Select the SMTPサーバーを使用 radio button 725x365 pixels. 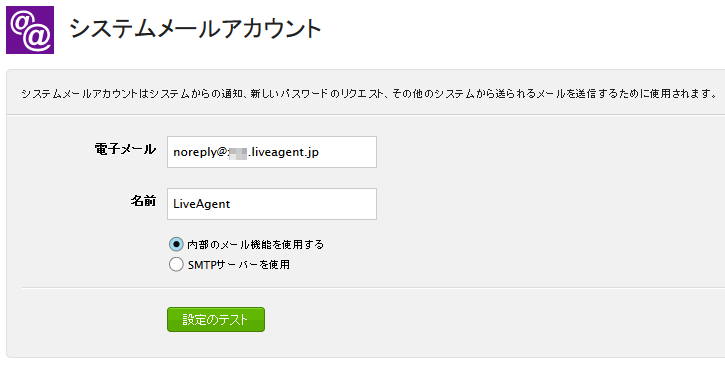176,265
